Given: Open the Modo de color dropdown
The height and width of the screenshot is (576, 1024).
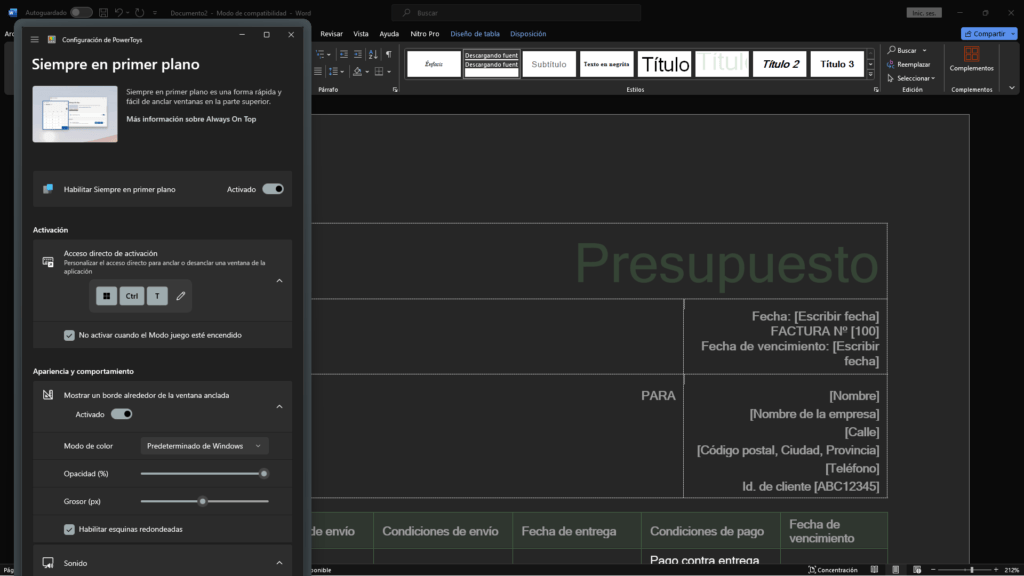Looking at the screenshot, I should tap(204, 446).
